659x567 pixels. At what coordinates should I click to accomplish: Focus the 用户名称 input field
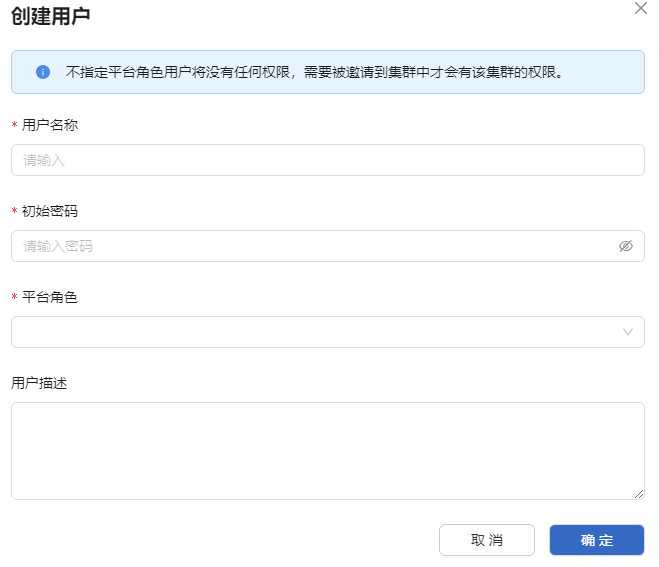(x=327, y=160)
